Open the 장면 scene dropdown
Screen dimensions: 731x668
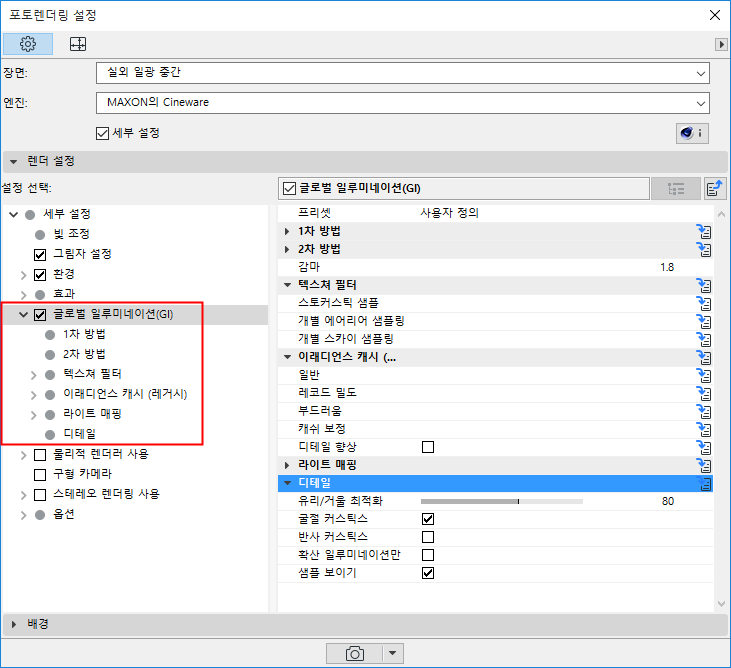[403, 73]
